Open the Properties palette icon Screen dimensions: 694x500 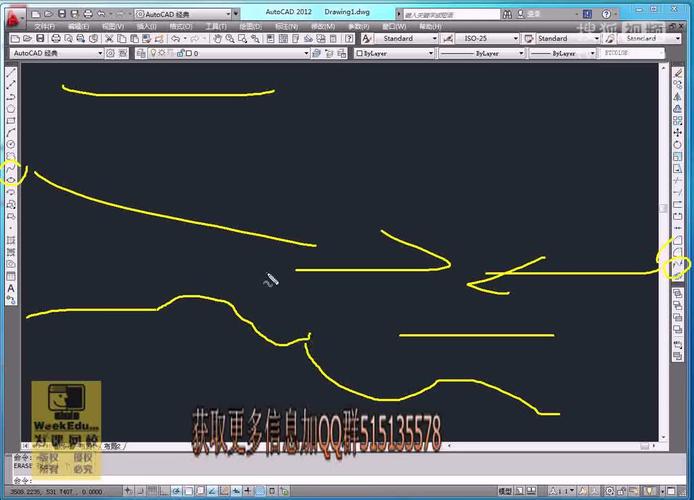(270, 39)
